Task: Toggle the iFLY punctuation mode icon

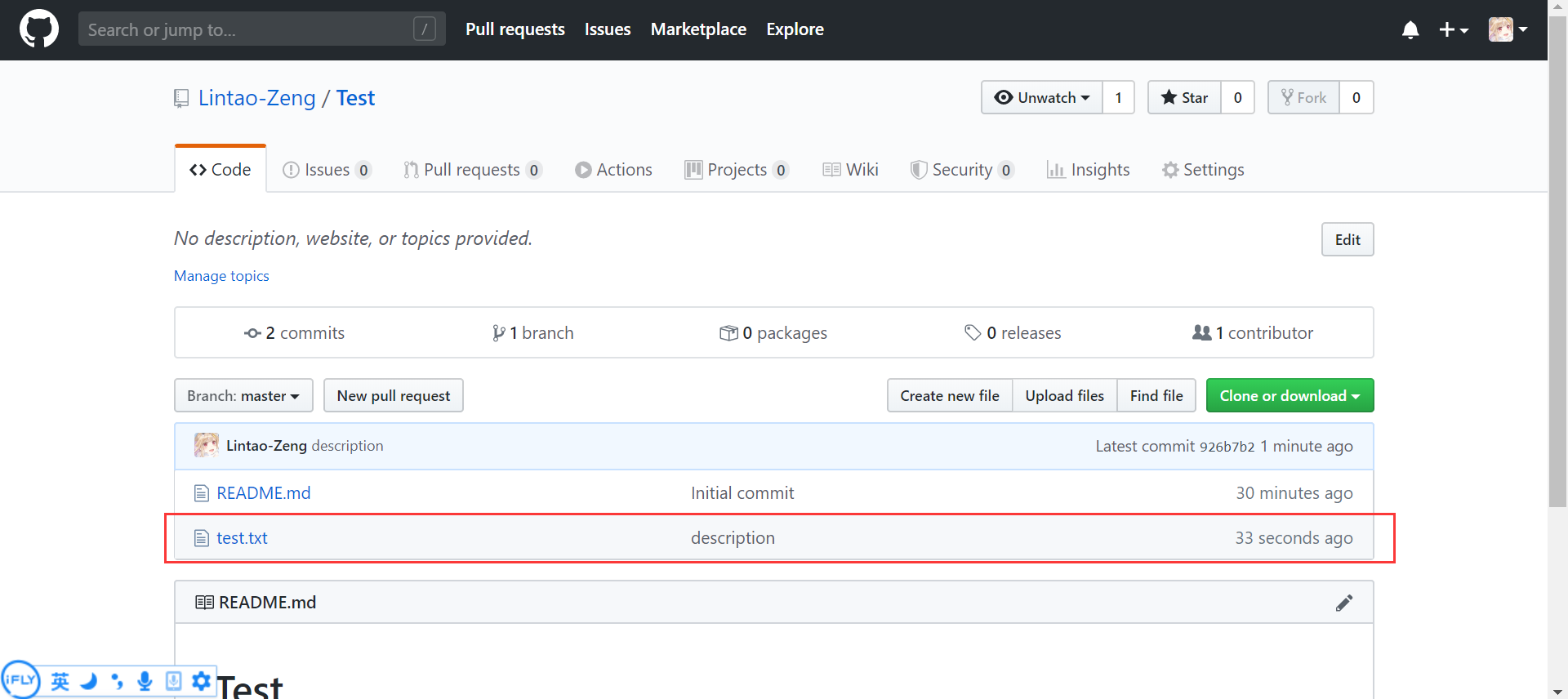Action: coord(117,681)
